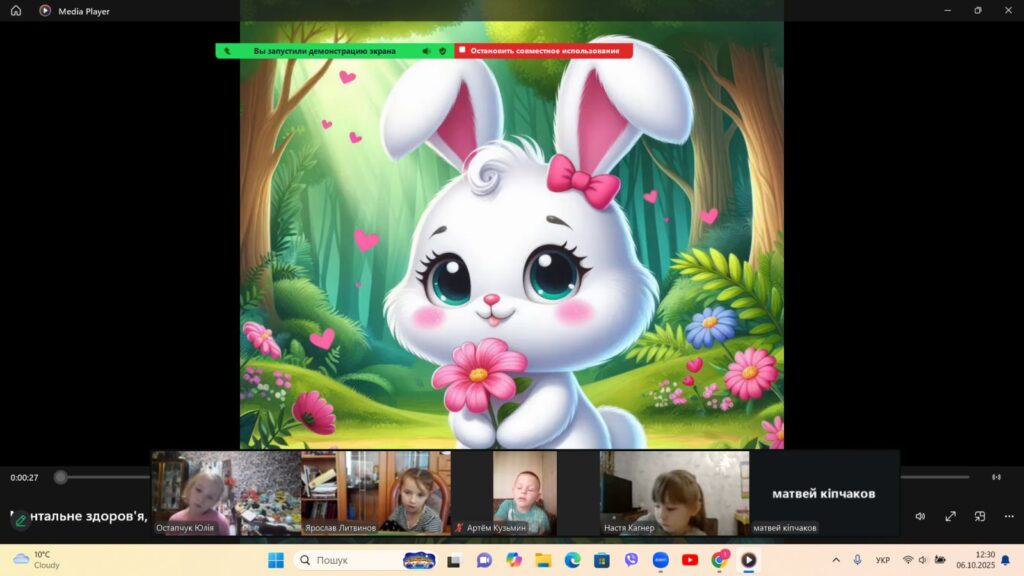
Task: Click the Home icon in Media Player
Action: (16, 11)
